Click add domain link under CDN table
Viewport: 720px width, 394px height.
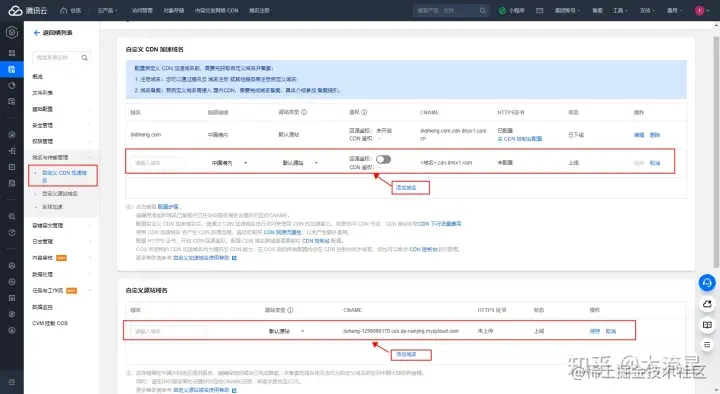point(406,187)
